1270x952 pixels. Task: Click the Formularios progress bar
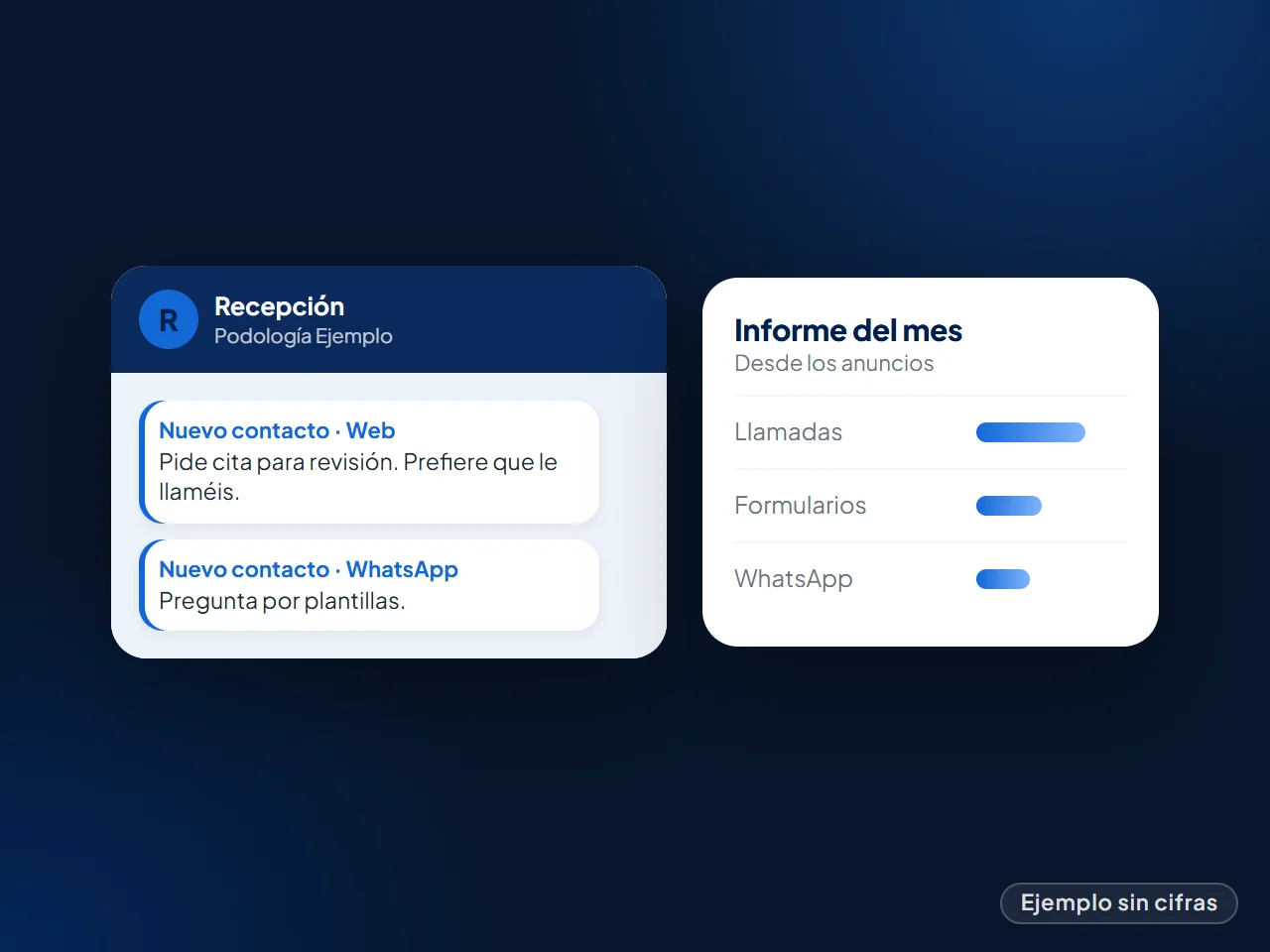1009,506
